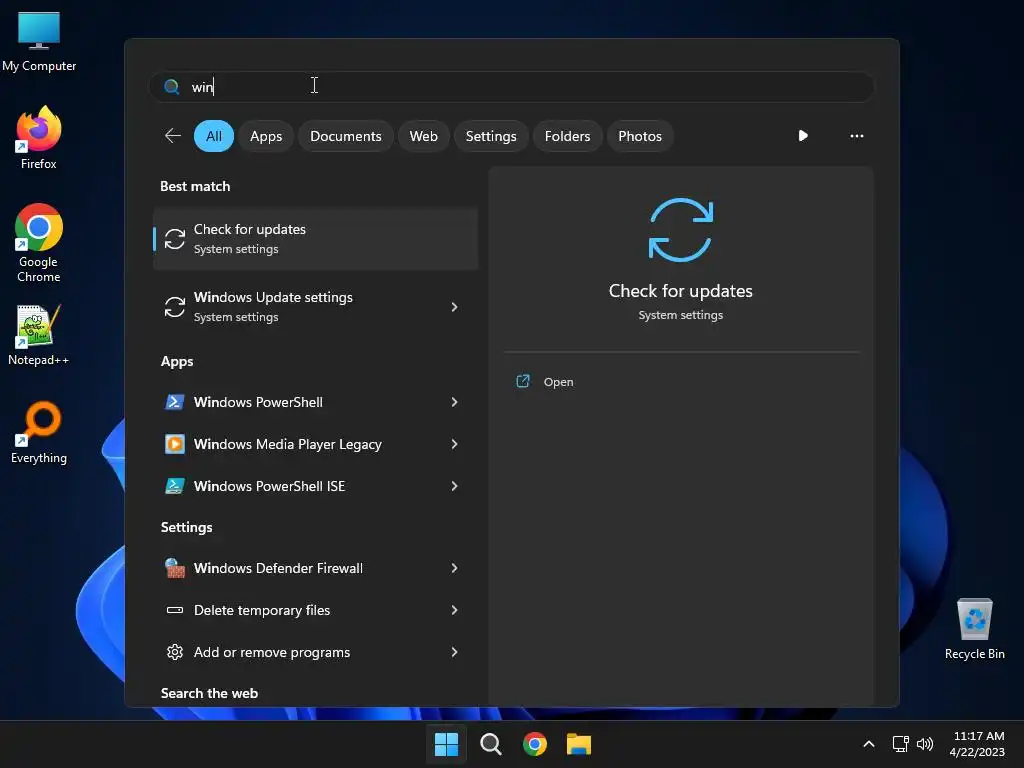
Task: Switch to the Web filter
Action: tap(423, 136)
